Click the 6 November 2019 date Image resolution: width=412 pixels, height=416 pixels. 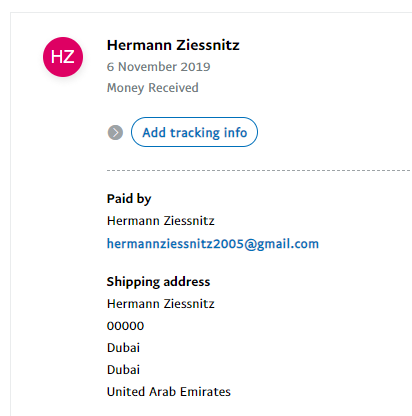(158, 67)
